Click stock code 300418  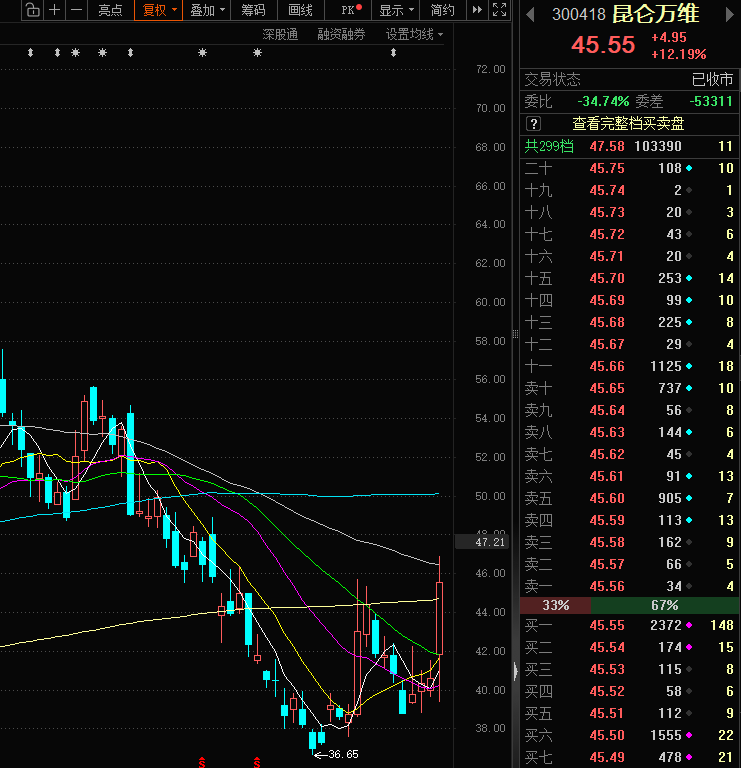pos(579,15)
